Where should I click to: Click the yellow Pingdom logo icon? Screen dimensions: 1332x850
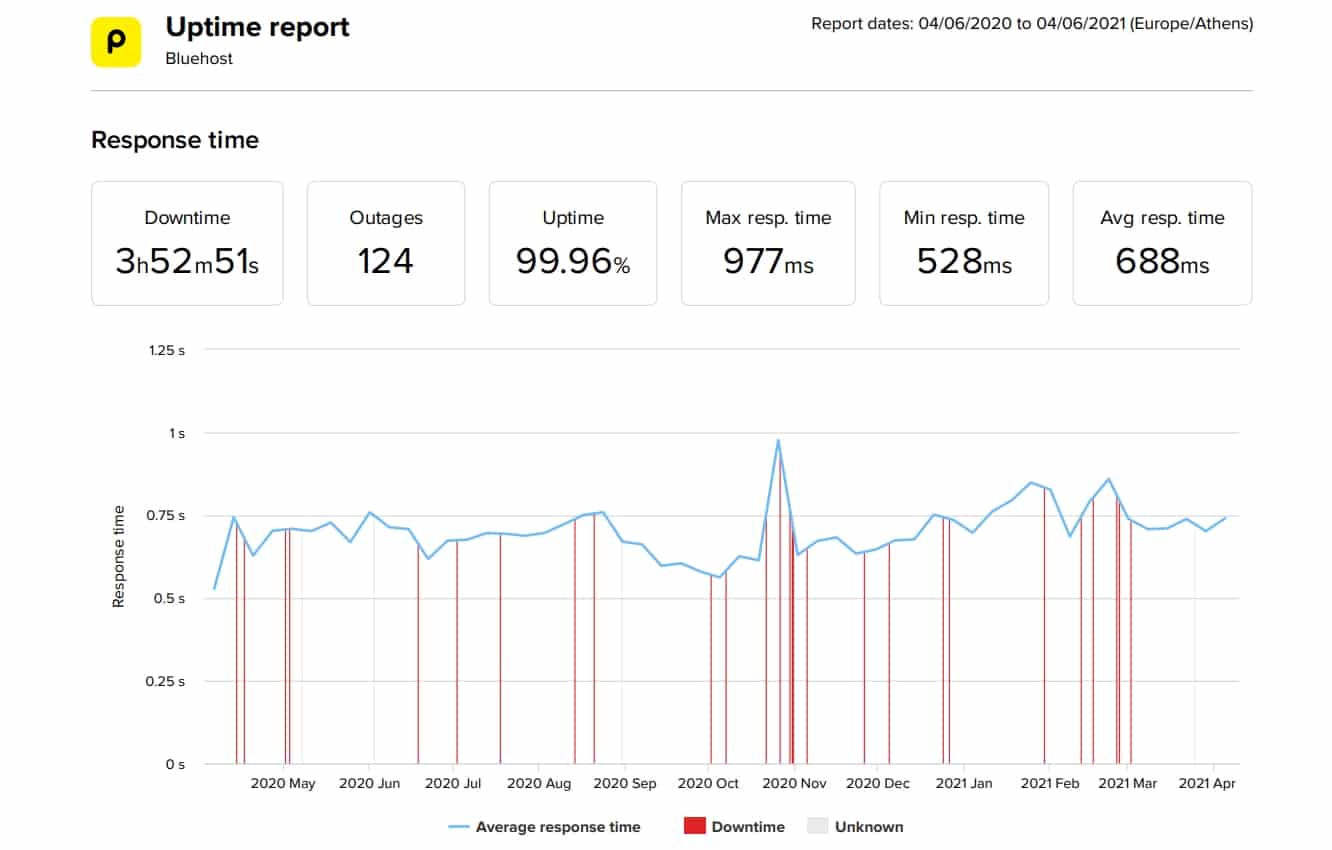116,42
